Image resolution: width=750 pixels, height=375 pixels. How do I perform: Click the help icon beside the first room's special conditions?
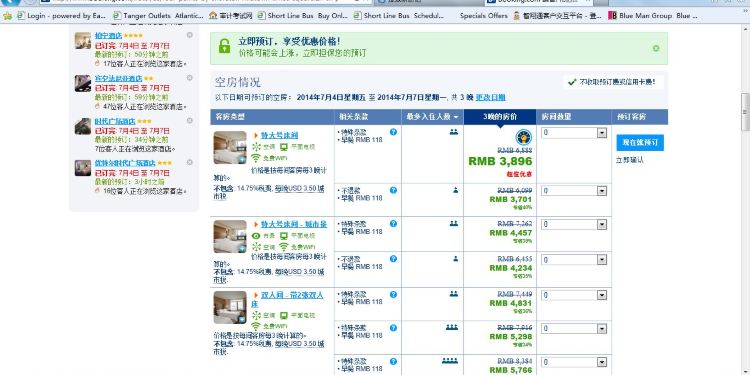click(x=393, y=132)
